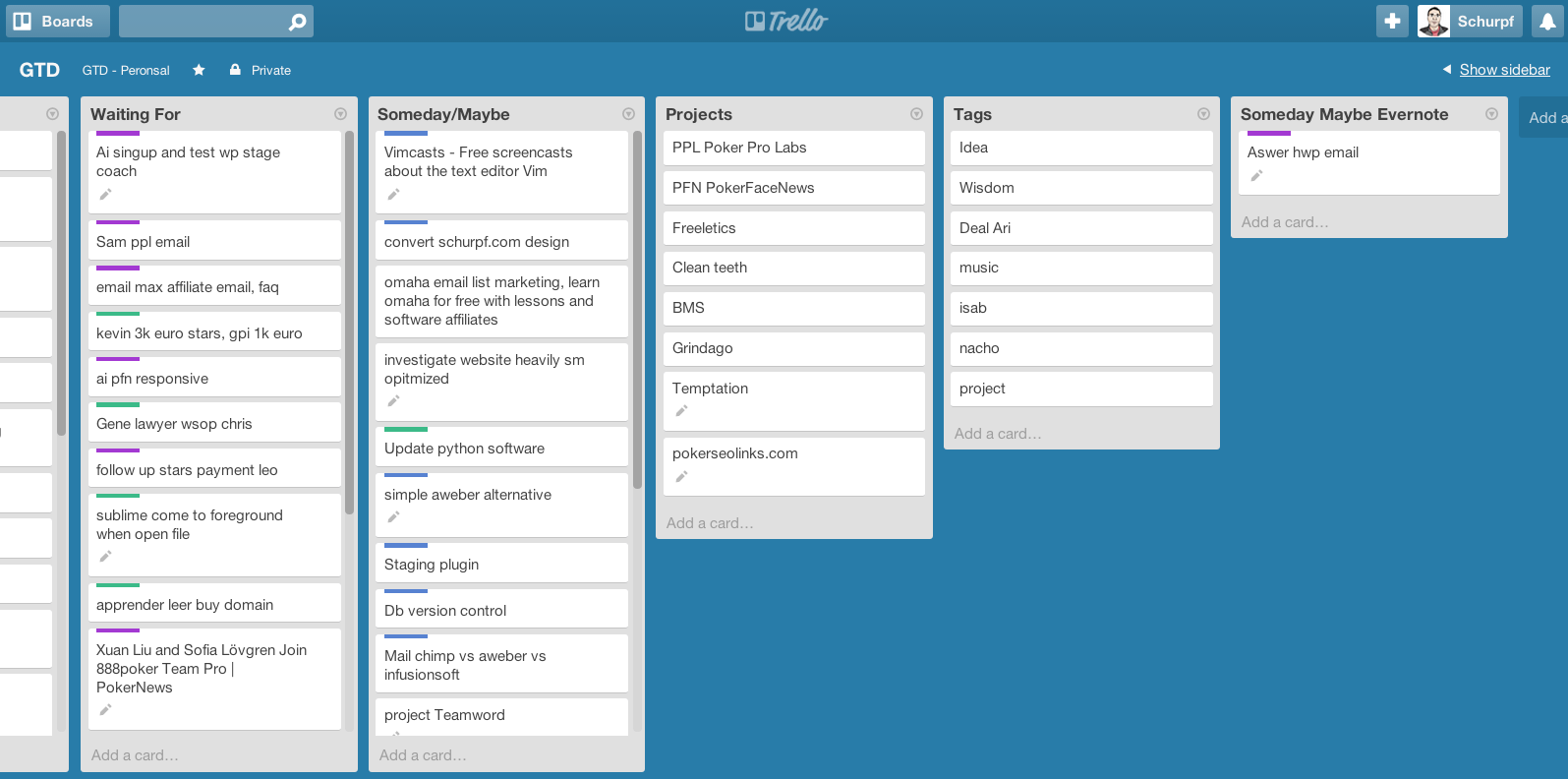The image size is (1568, 779).
Task: Click description icon on pokerseolinks.com card
Action: (x=681, y=477)
